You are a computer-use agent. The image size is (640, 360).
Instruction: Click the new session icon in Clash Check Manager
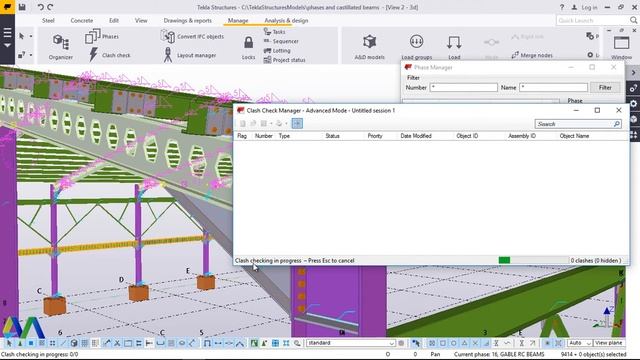click(x=242, y=123)
